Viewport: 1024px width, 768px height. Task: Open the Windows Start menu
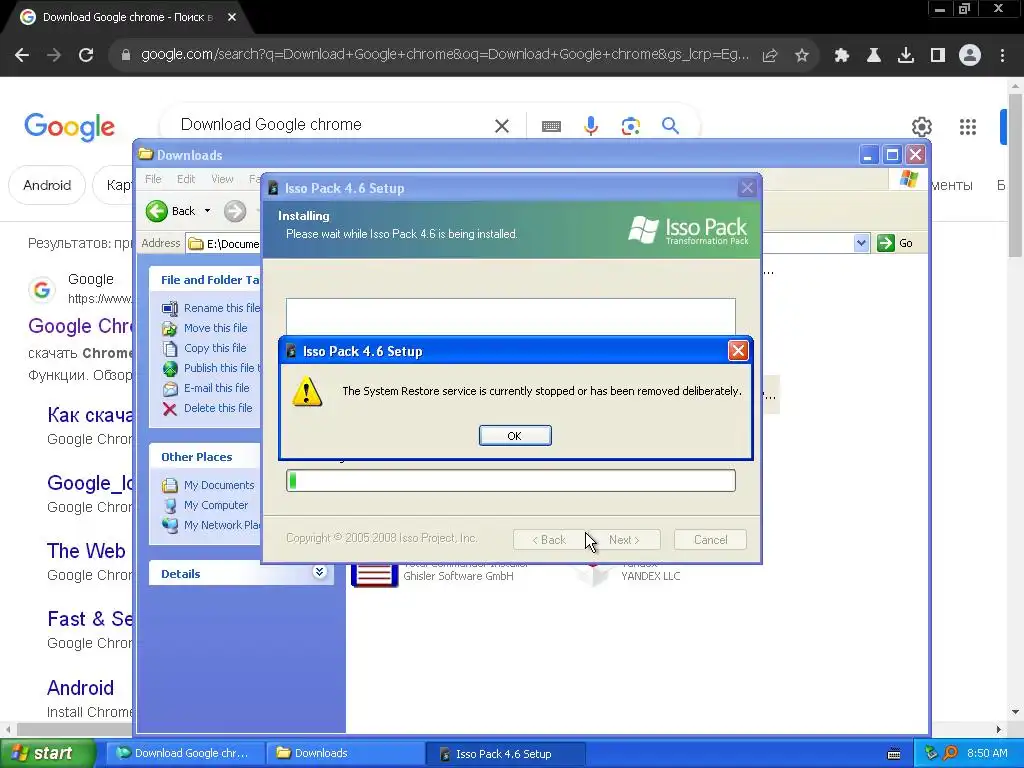47,754
